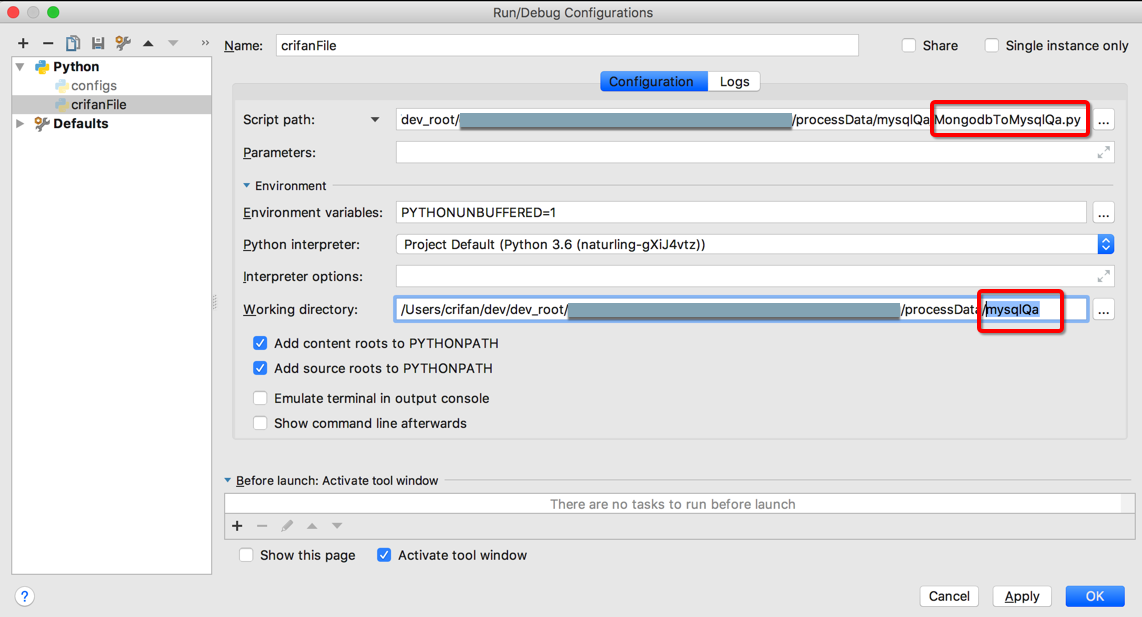Click Cancel button

[949, 597]
